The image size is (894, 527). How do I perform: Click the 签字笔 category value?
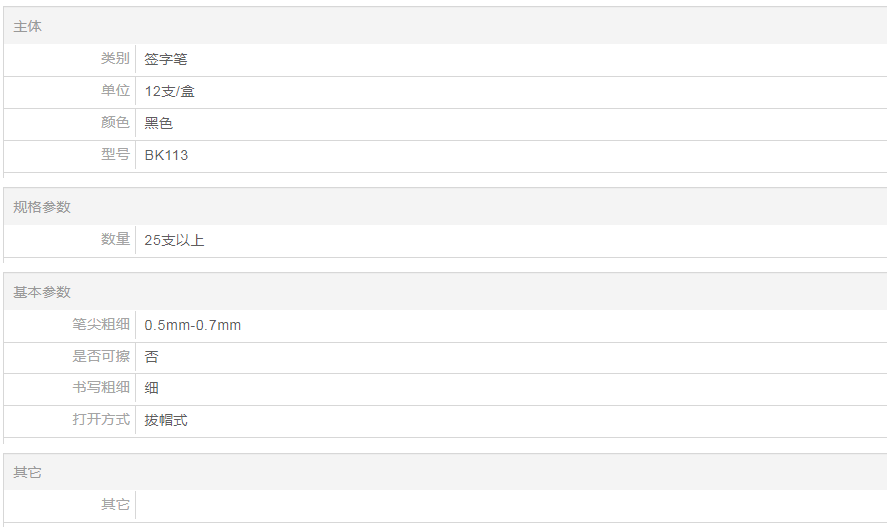pyautogui.click(x=165, y=60)
